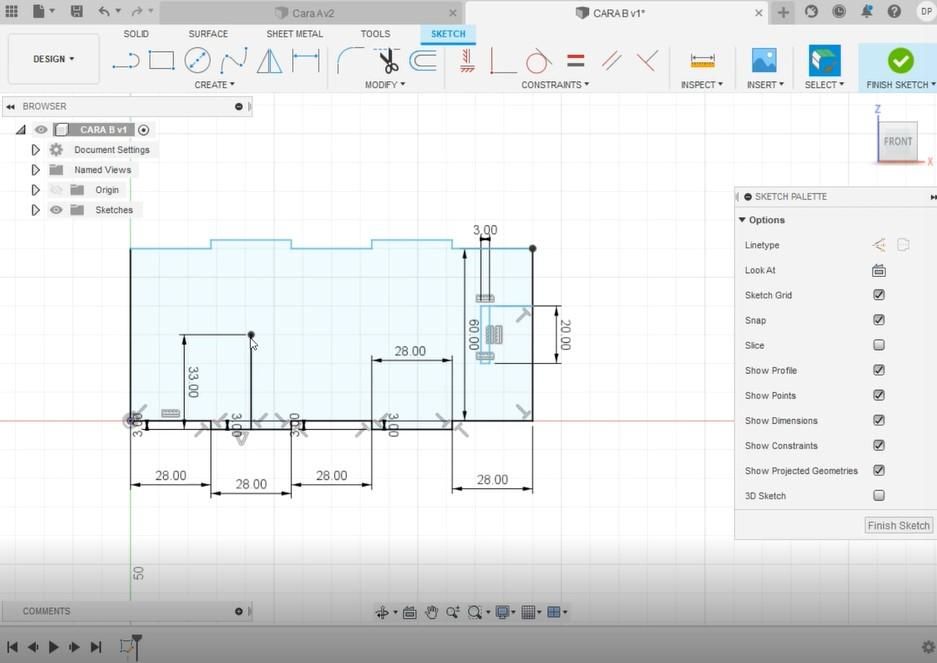The image size is (937, 663).
Task: Hide the Sketches folder with eye icon
Action: tap(56, 210)
